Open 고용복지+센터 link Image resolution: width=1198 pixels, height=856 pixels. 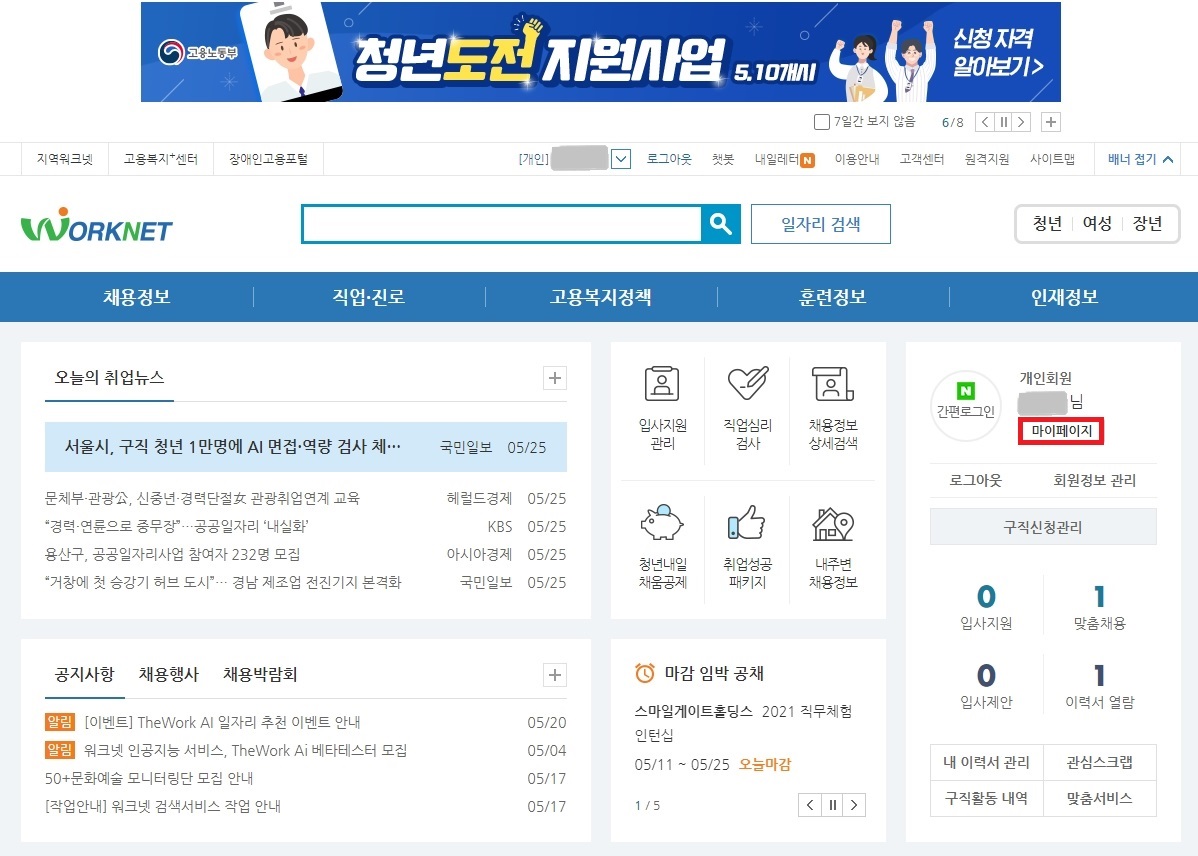click(x=160, y=159)
